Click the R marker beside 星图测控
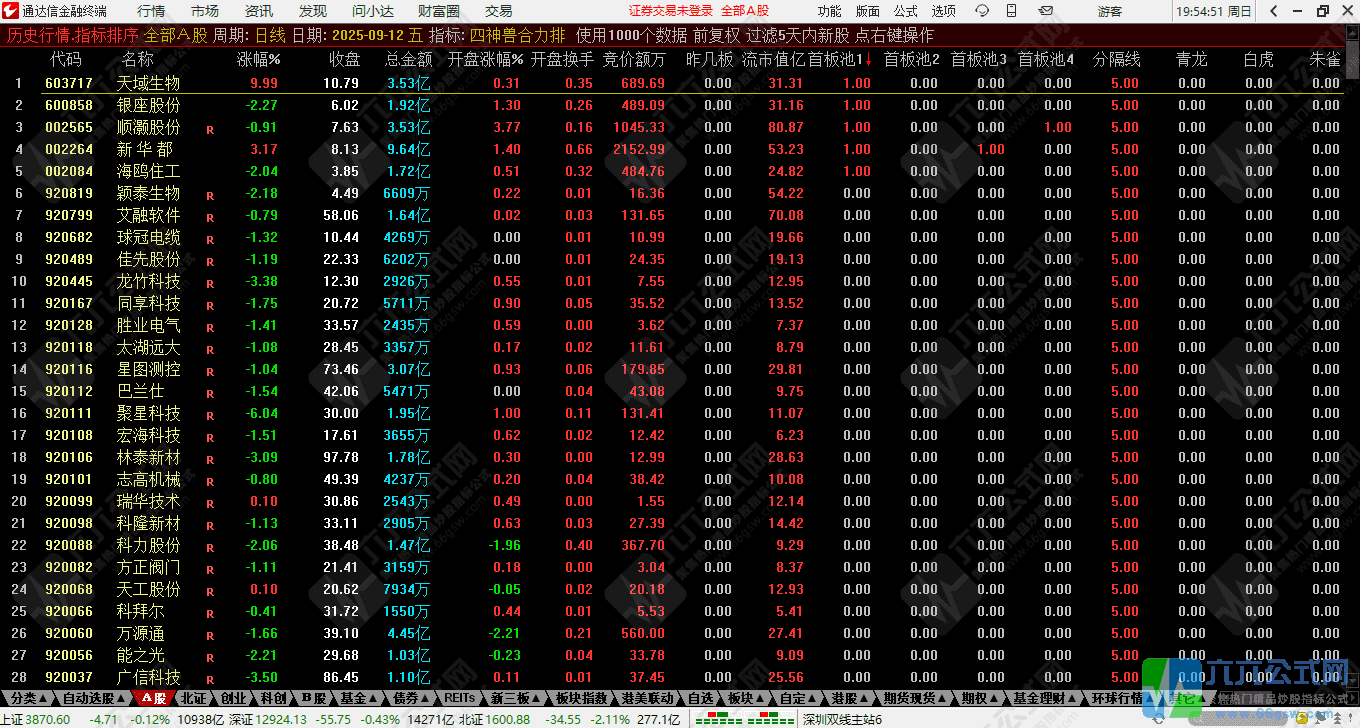The image size is (1360, 728). click(210, 371)
